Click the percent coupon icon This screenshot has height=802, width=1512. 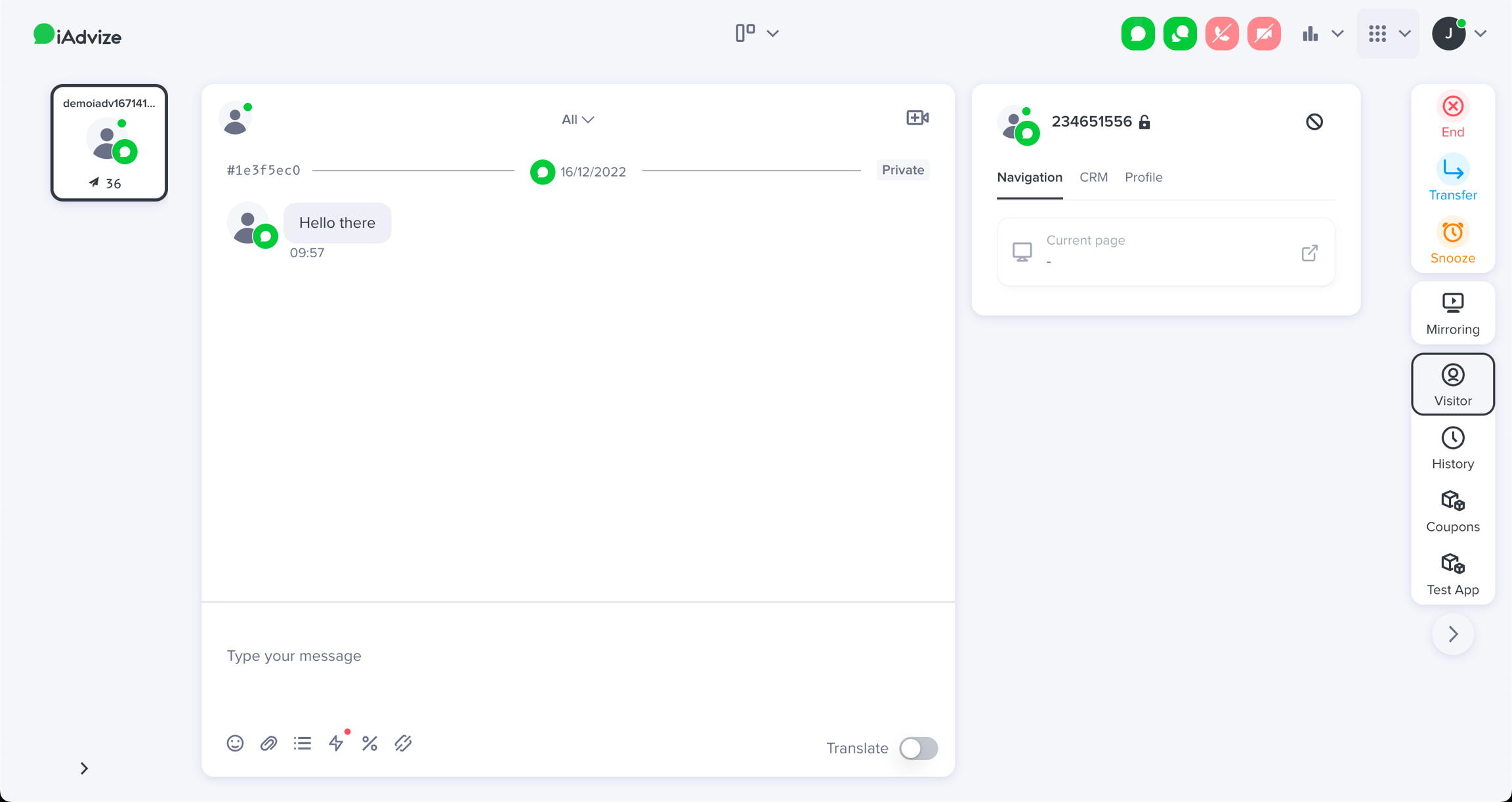(x=369, y=743)
